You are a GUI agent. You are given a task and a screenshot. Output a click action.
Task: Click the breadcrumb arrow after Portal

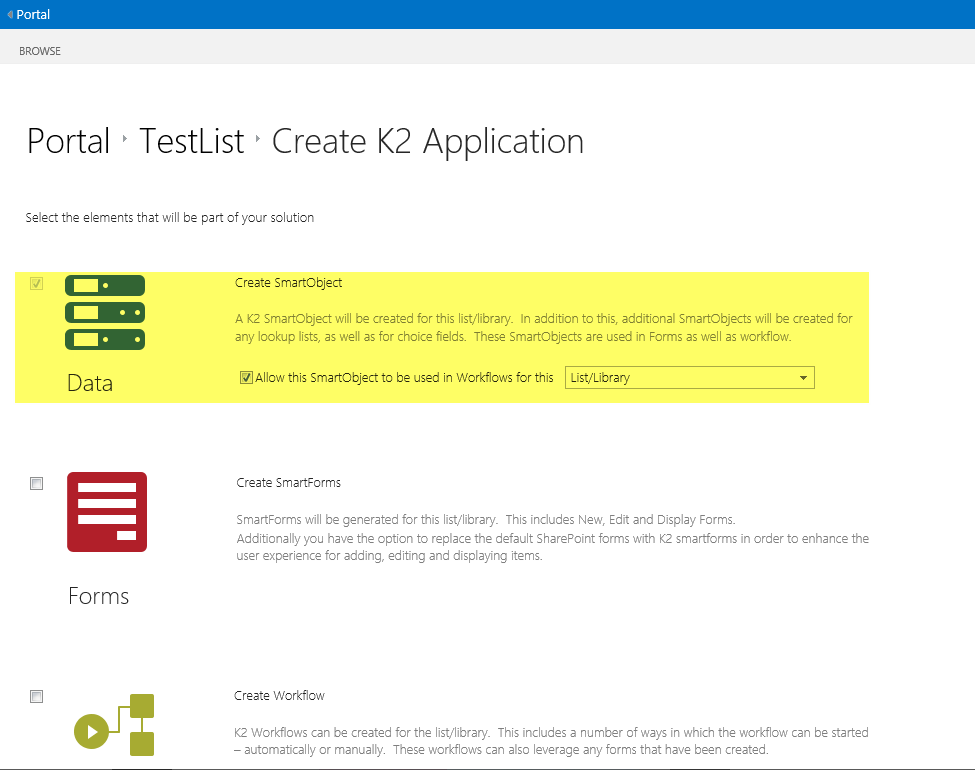(125, 139)
